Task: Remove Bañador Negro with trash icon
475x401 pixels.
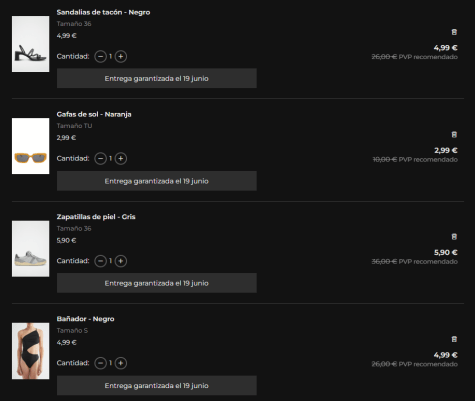Action: pos(454,339)
